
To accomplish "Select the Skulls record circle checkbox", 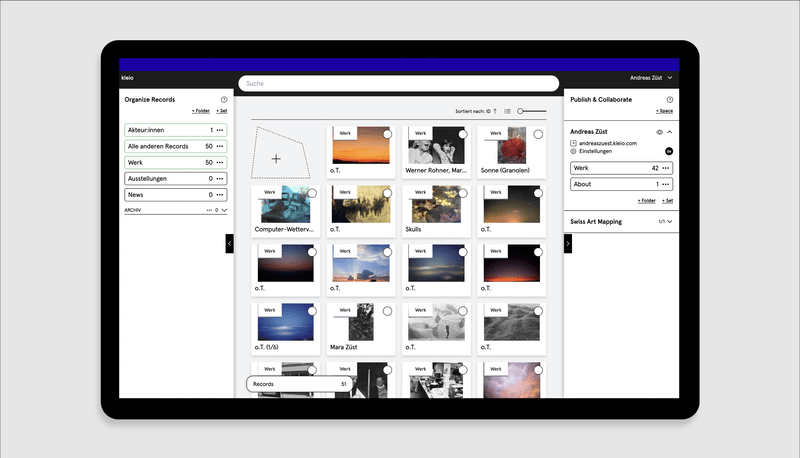I will pos(462,193).
